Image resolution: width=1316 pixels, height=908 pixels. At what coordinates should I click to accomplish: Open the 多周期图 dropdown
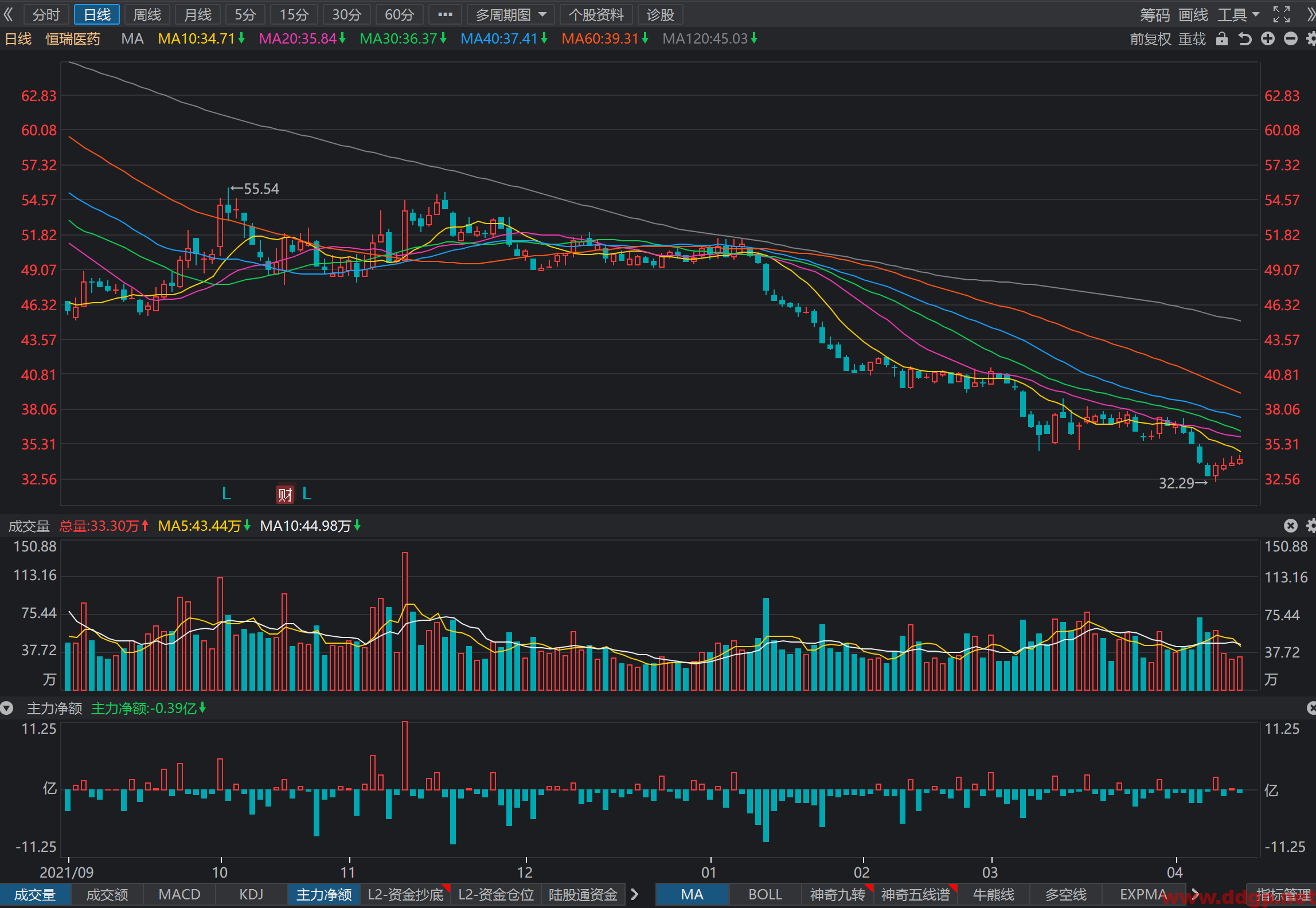pyautogui.click(x=510, y=15)
